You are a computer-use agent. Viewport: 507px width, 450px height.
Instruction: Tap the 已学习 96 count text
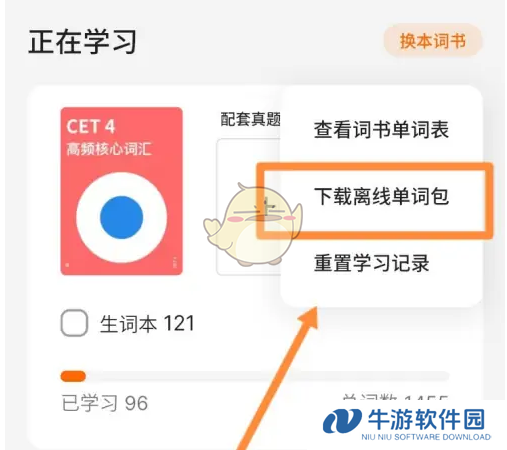pyautogui.click(x=105, y=403)
